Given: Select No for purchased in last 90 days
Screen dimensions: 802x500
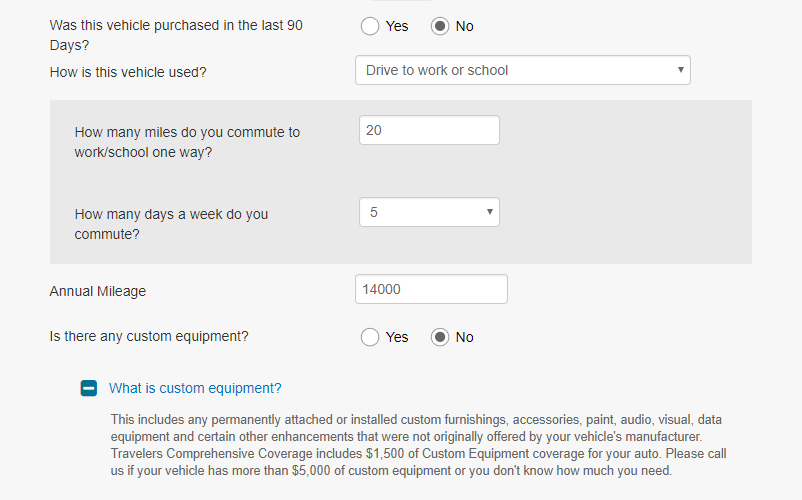Looking at the screenshot, I should point(440,26).
